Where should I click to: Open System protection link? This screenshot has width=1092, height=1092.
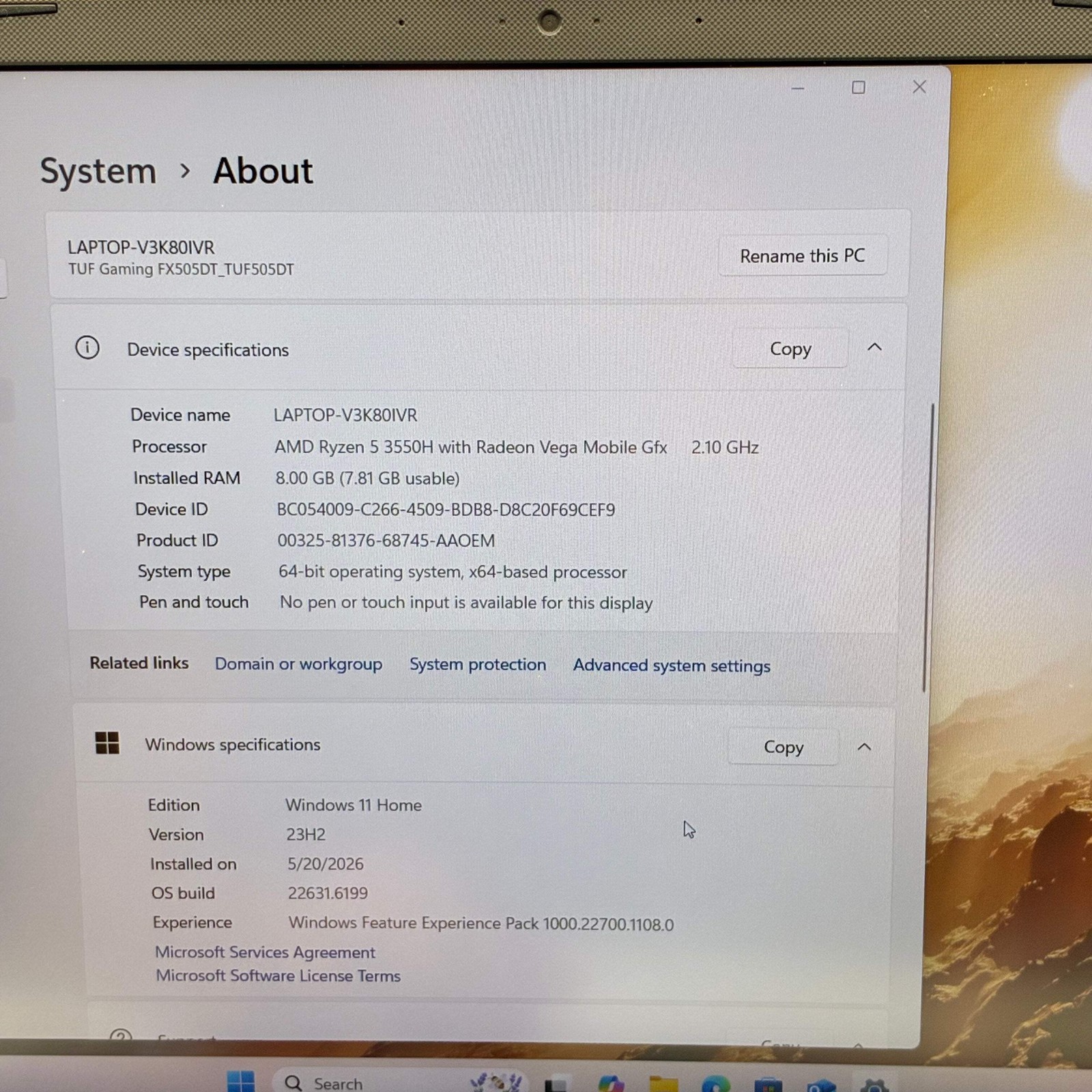point(478,665)
